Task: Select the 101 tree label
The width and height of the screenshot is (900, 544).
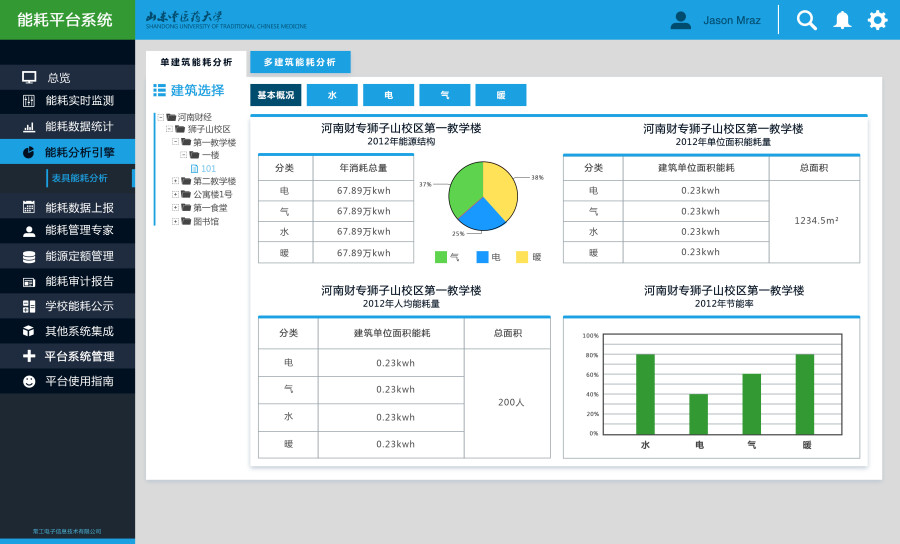Action: click(x=208, y=169)
